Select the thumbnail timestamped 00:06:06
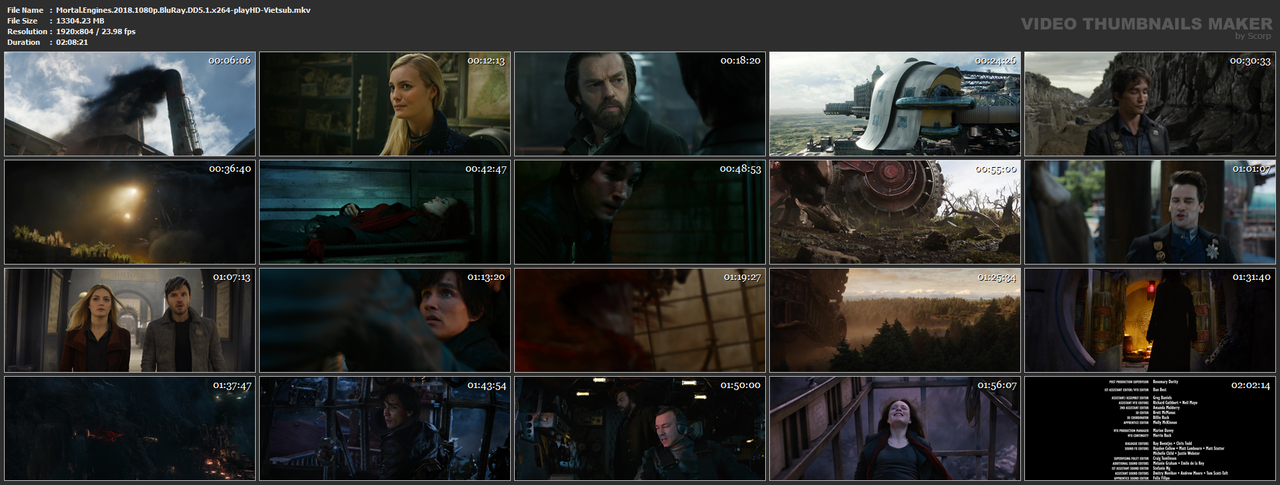The height and width of the screenshot is (485, 1280). tap(130, 103)
